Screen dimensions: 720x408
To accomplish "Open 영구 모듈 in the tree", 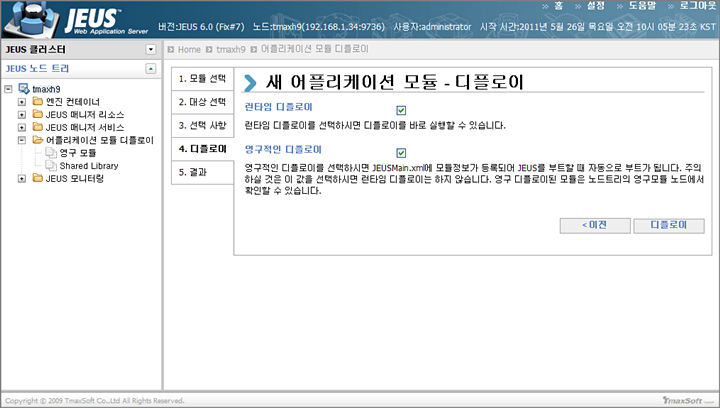I will pos(78,153).
